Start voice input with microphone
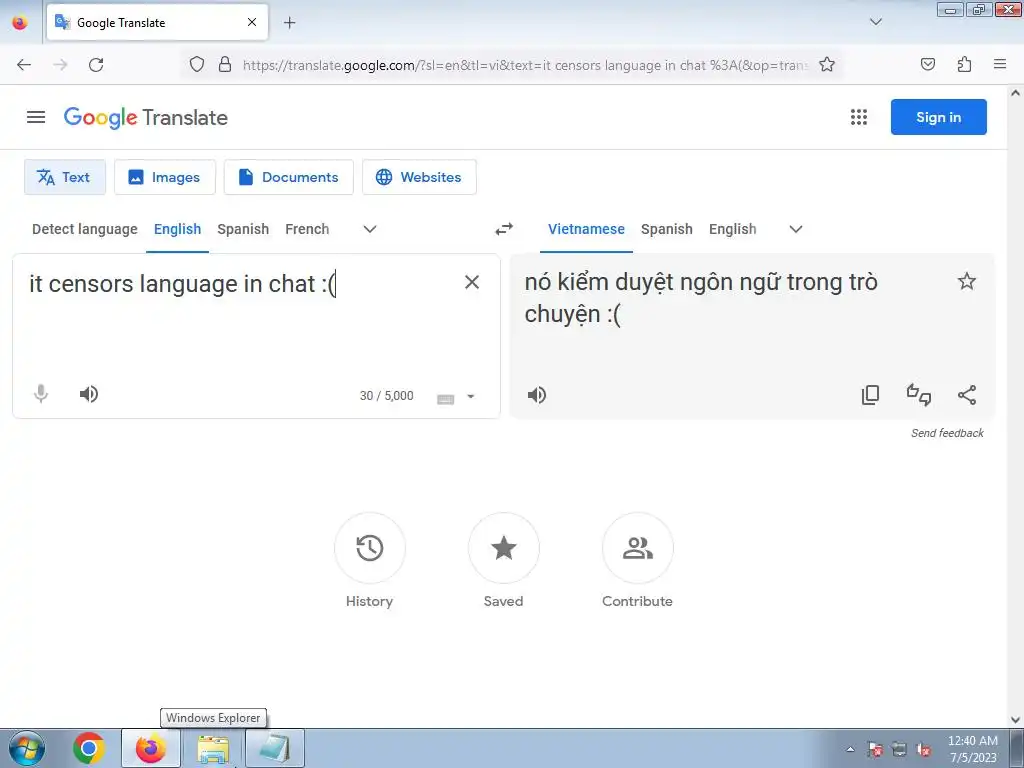 (x=40, y=394)
